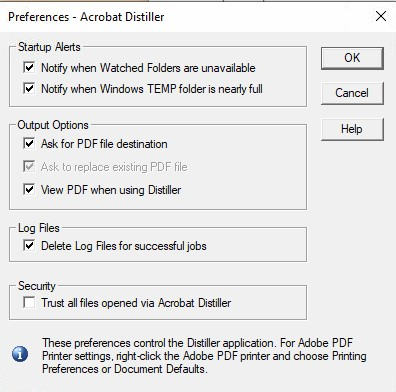This screenshot has height=392, width=396.
Task: Click the Cancel button
Action: pos(352,93)
